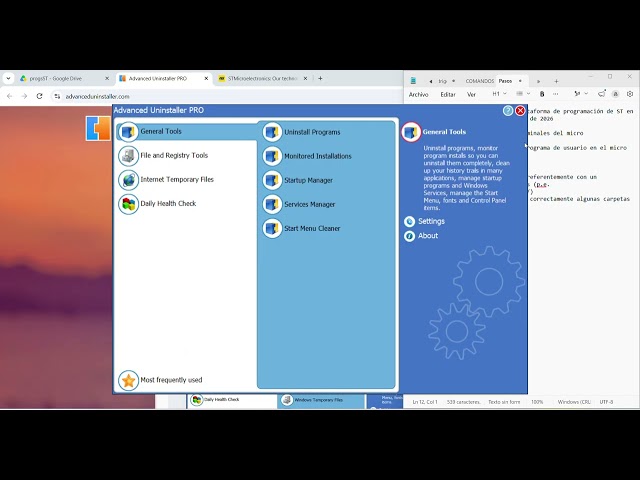Open Notepad Editar menu
640x480 pixels.
448,94
